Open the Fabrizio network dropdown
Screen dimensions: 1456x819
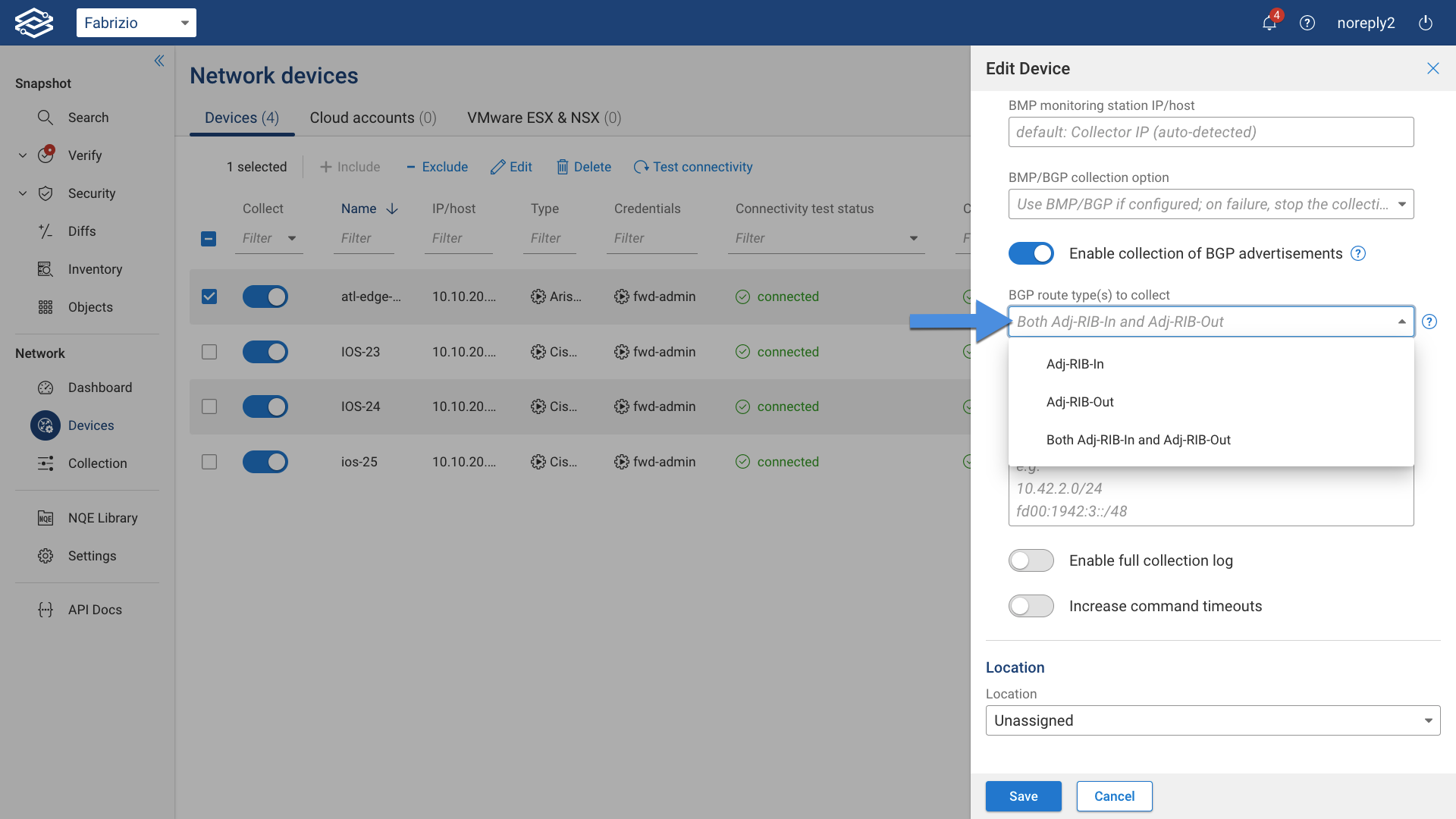[x=136, y=23]
